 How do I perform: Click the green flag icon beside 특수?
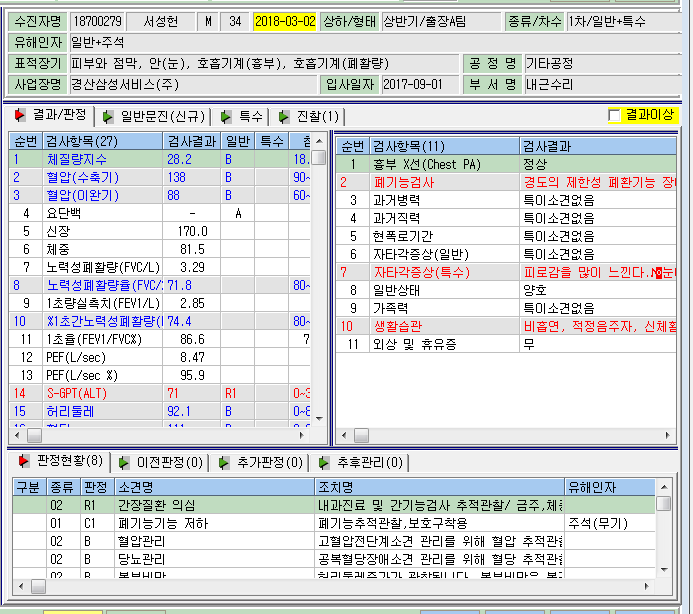pos(225,117)
